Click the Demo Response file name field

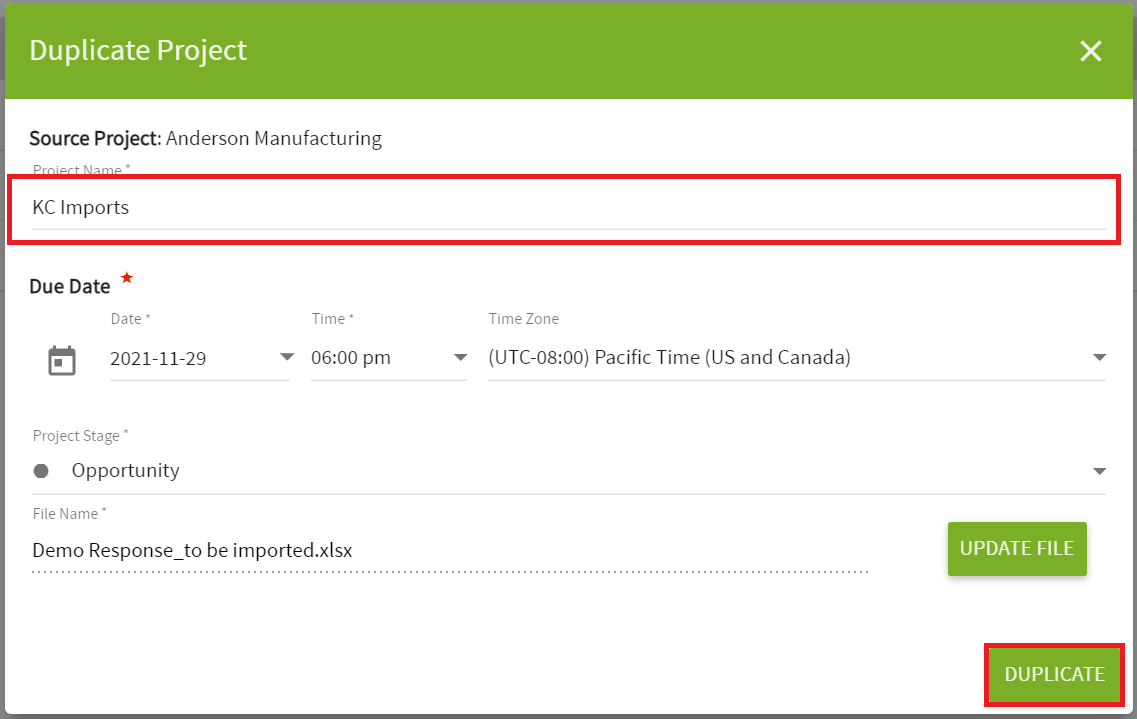[x=450, y=551]
